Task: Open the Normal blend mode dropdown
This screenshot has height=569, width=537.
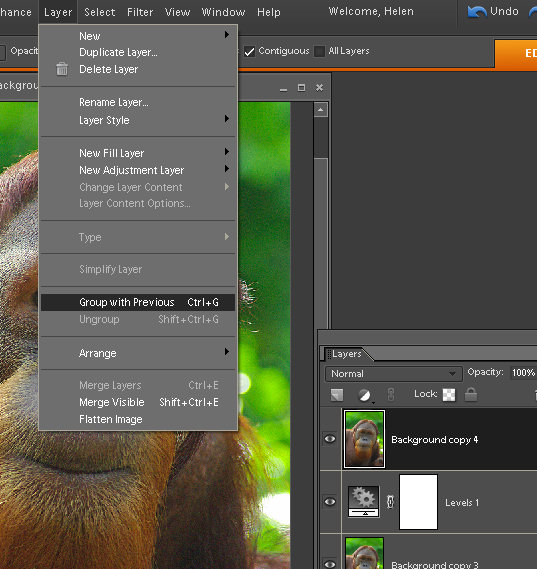Action: click(x=394, y=374)
